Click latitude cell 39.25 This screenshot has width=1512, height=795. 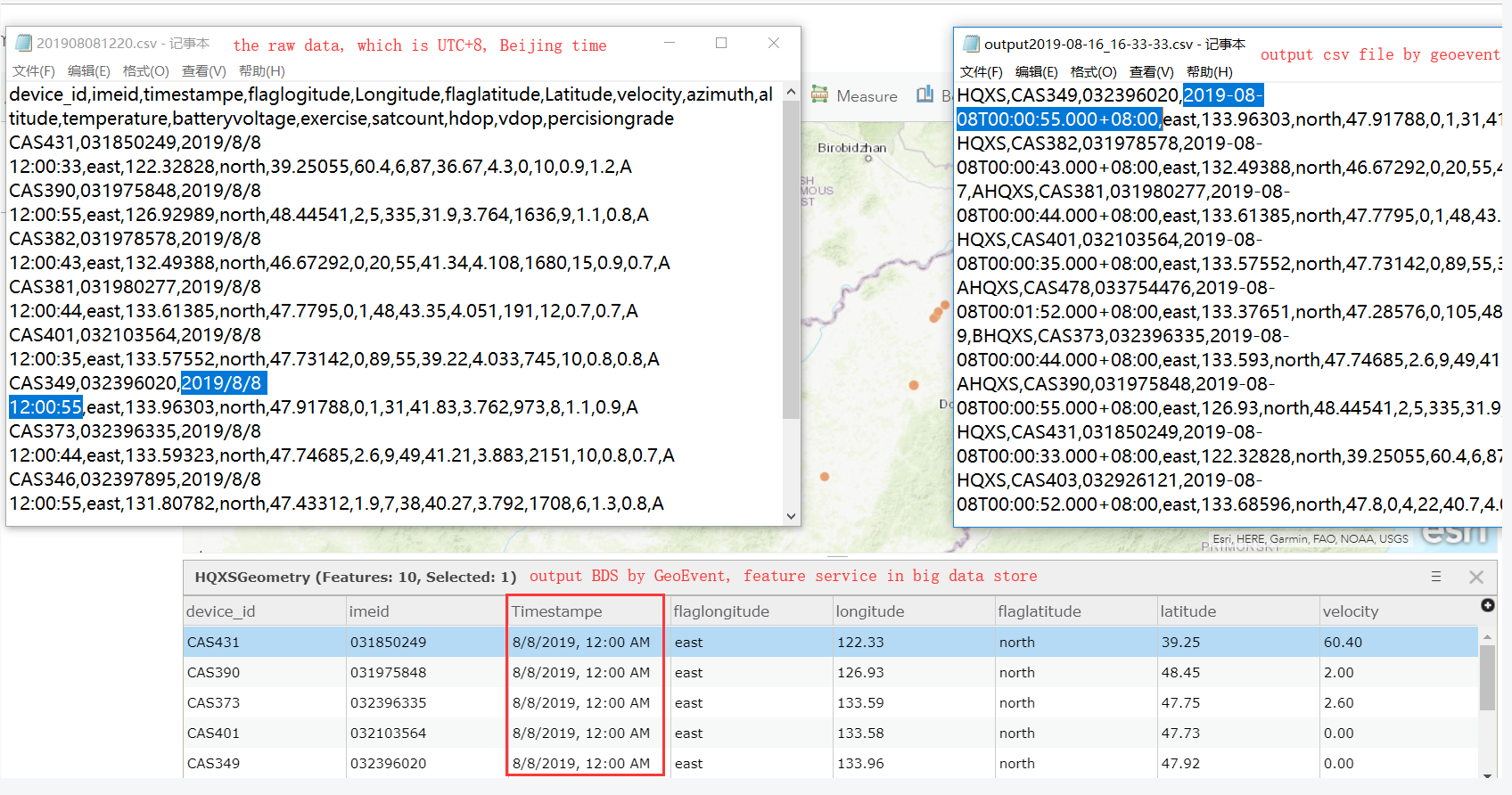point(1238,642)
